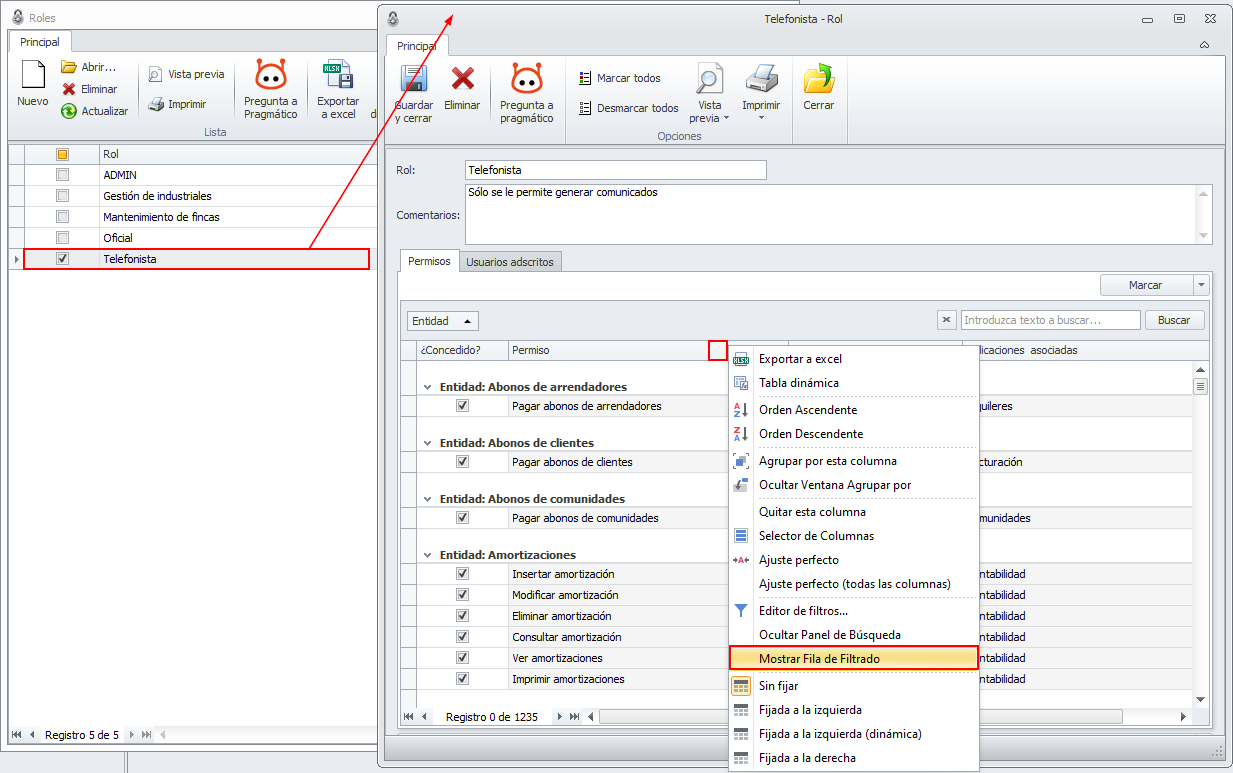Open Imprimir dropdown arrow in Telefonista window
This screenshot has height=773, width=1233.
coord(762,118)
